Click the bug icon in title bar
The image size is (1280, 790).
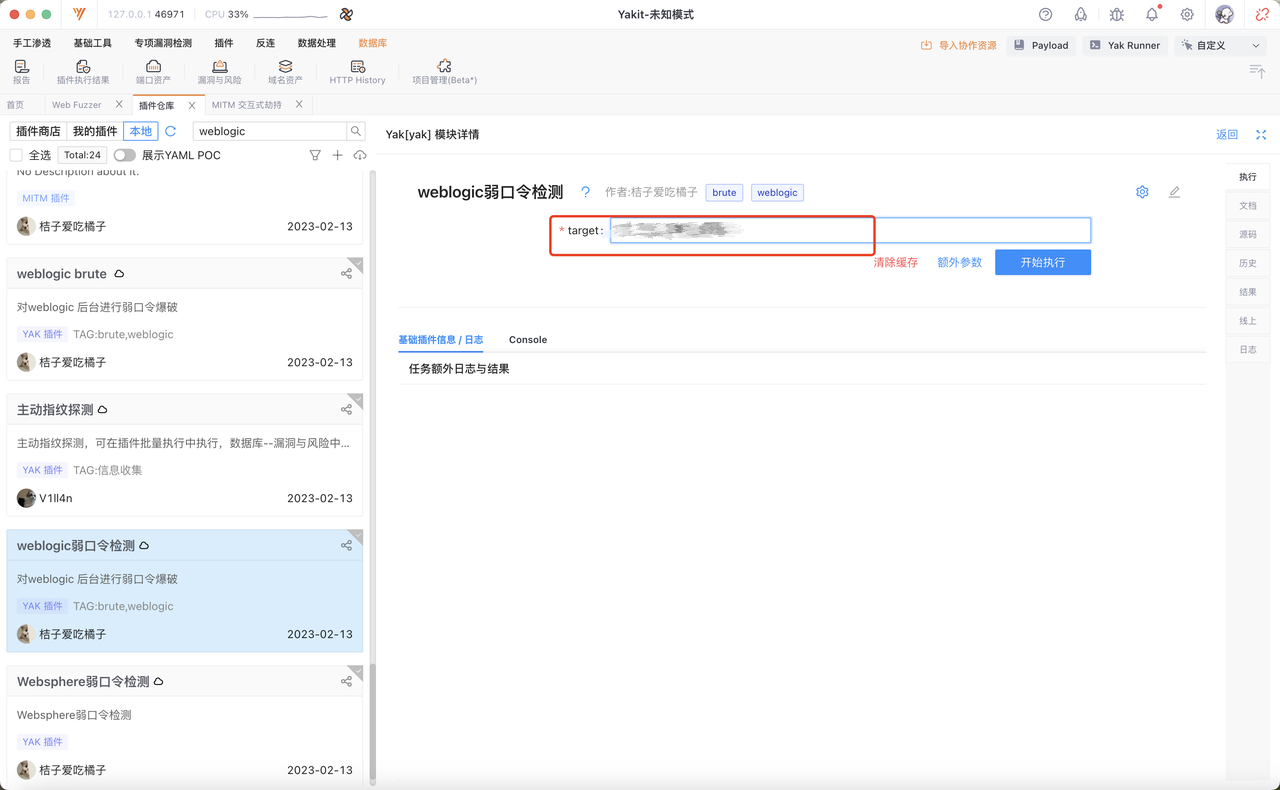point(1117,15)
